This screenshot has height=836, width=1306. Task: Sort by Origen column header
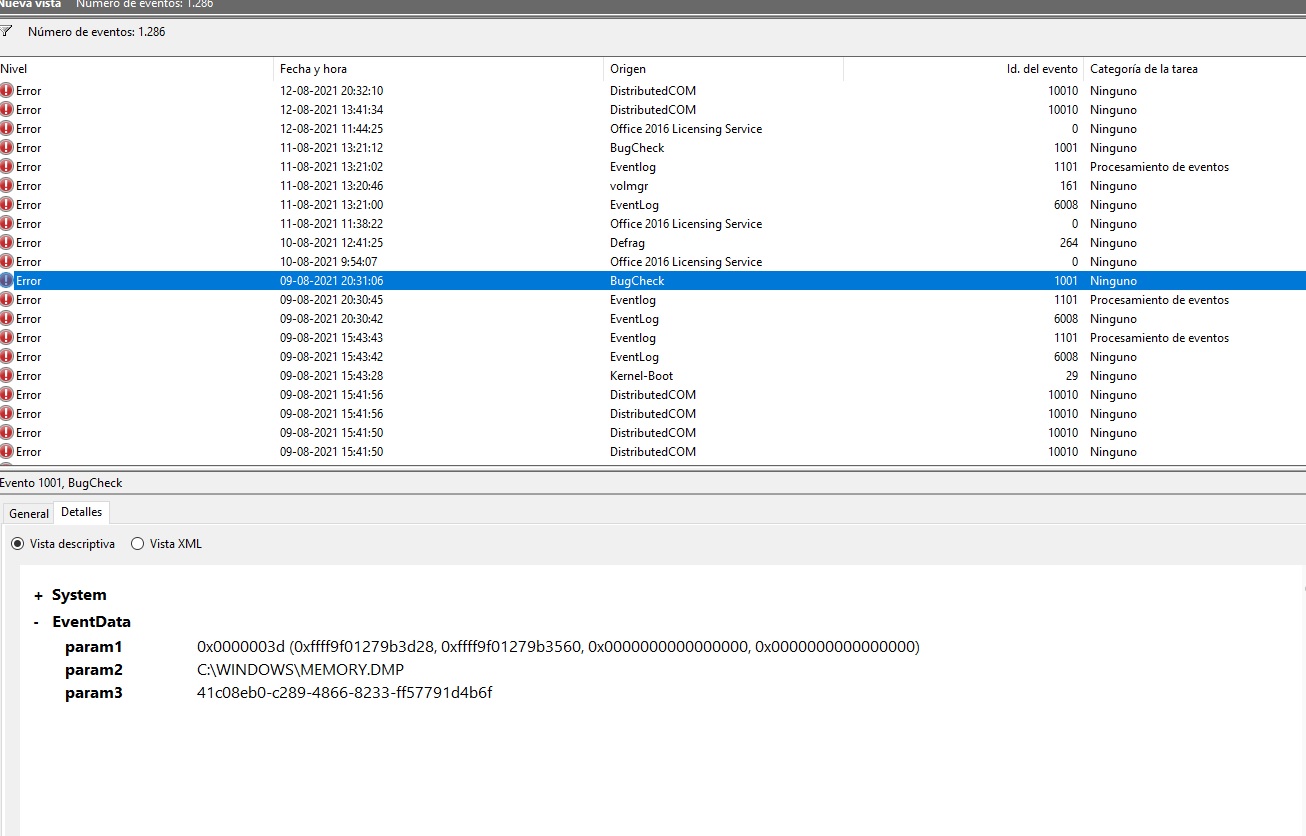tap(628, 69)
